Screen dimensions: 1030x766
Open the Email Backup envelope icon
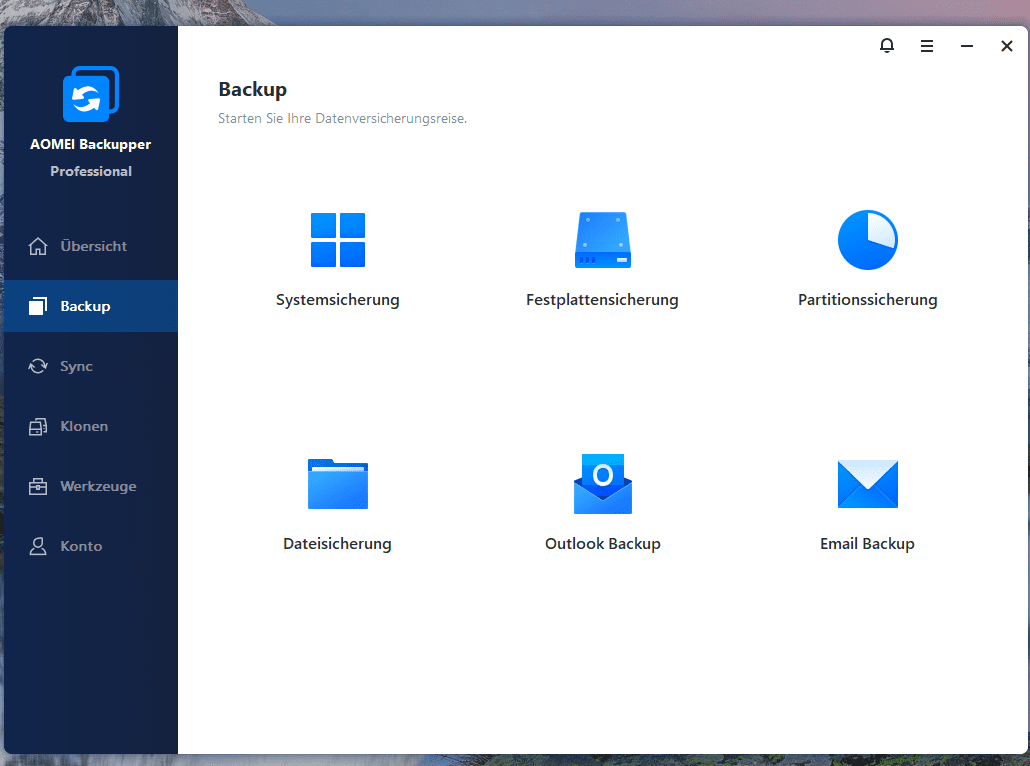tap(868, 484)
